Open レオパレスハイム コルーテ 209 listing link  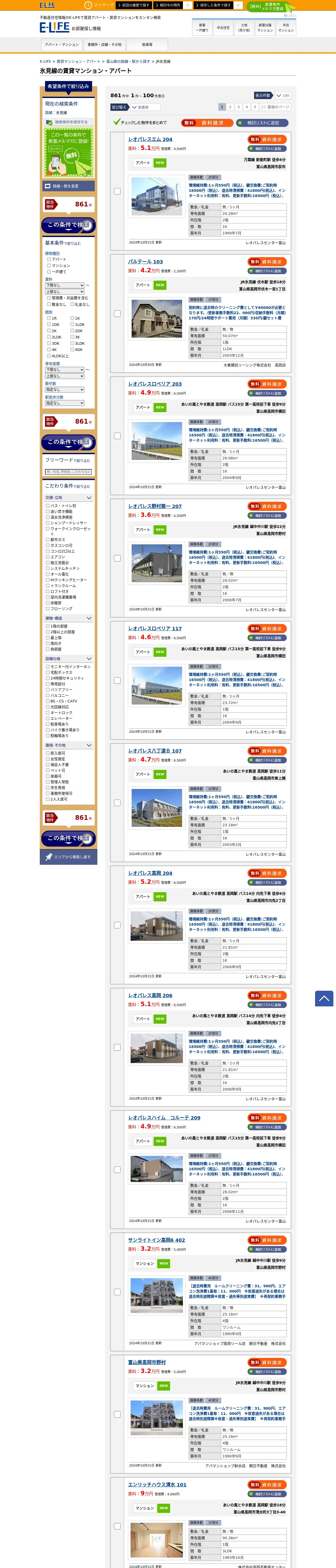164,1117
